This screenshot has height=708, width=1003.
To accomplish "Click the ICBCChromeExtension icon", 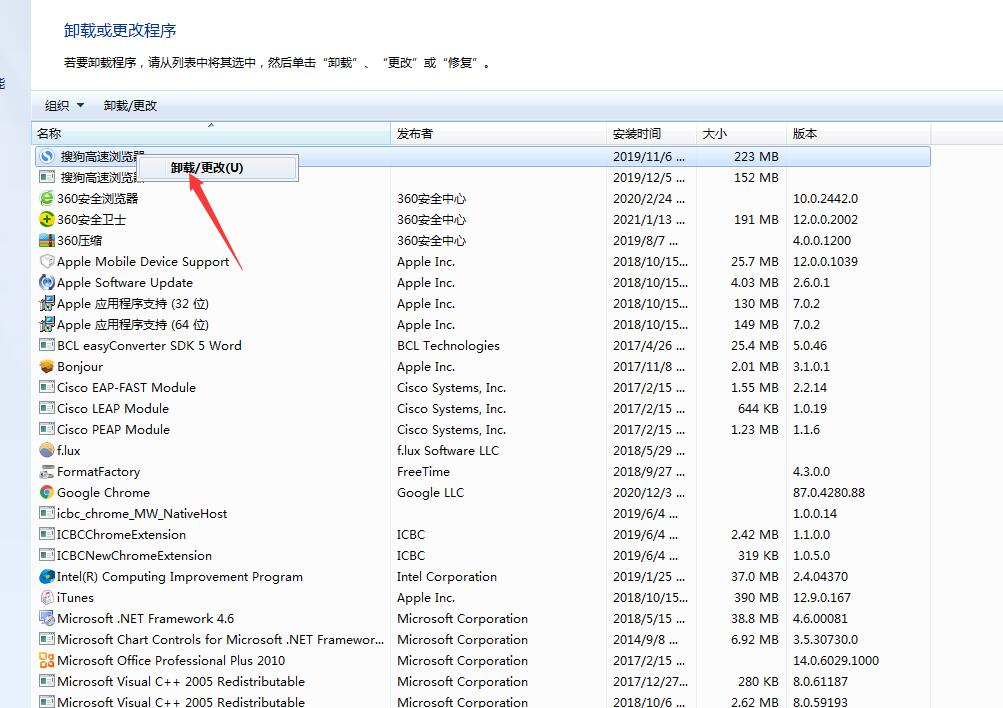I will 47,534.
